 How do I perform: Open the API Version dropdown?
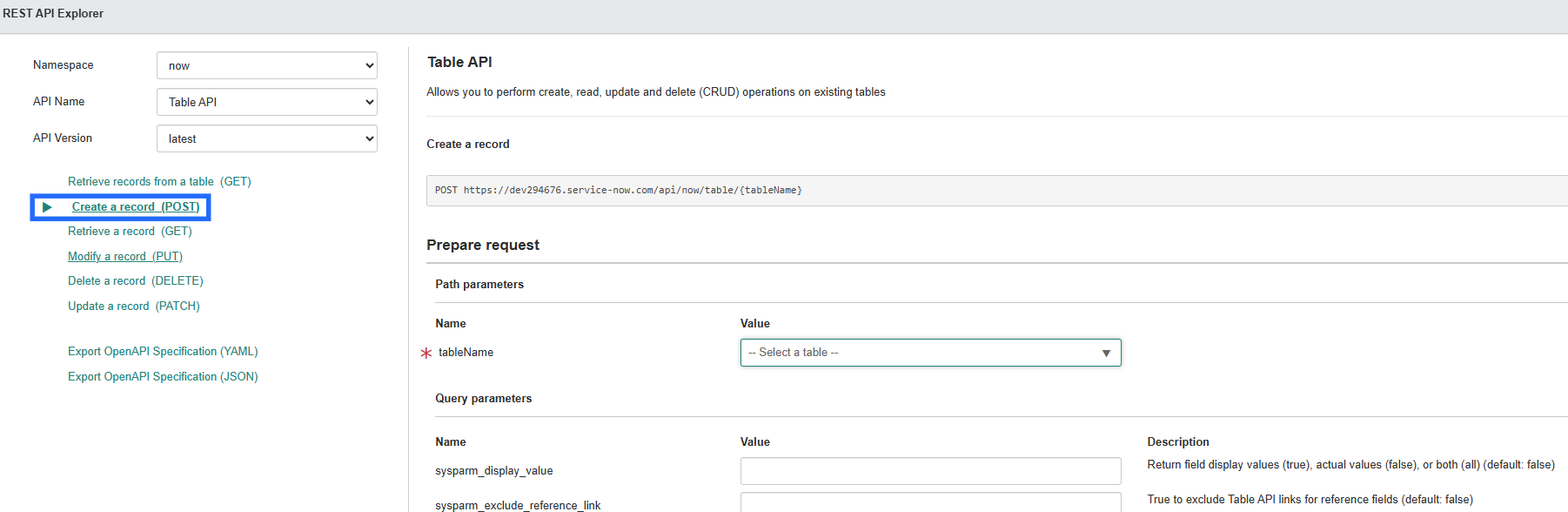coord(266,138)
